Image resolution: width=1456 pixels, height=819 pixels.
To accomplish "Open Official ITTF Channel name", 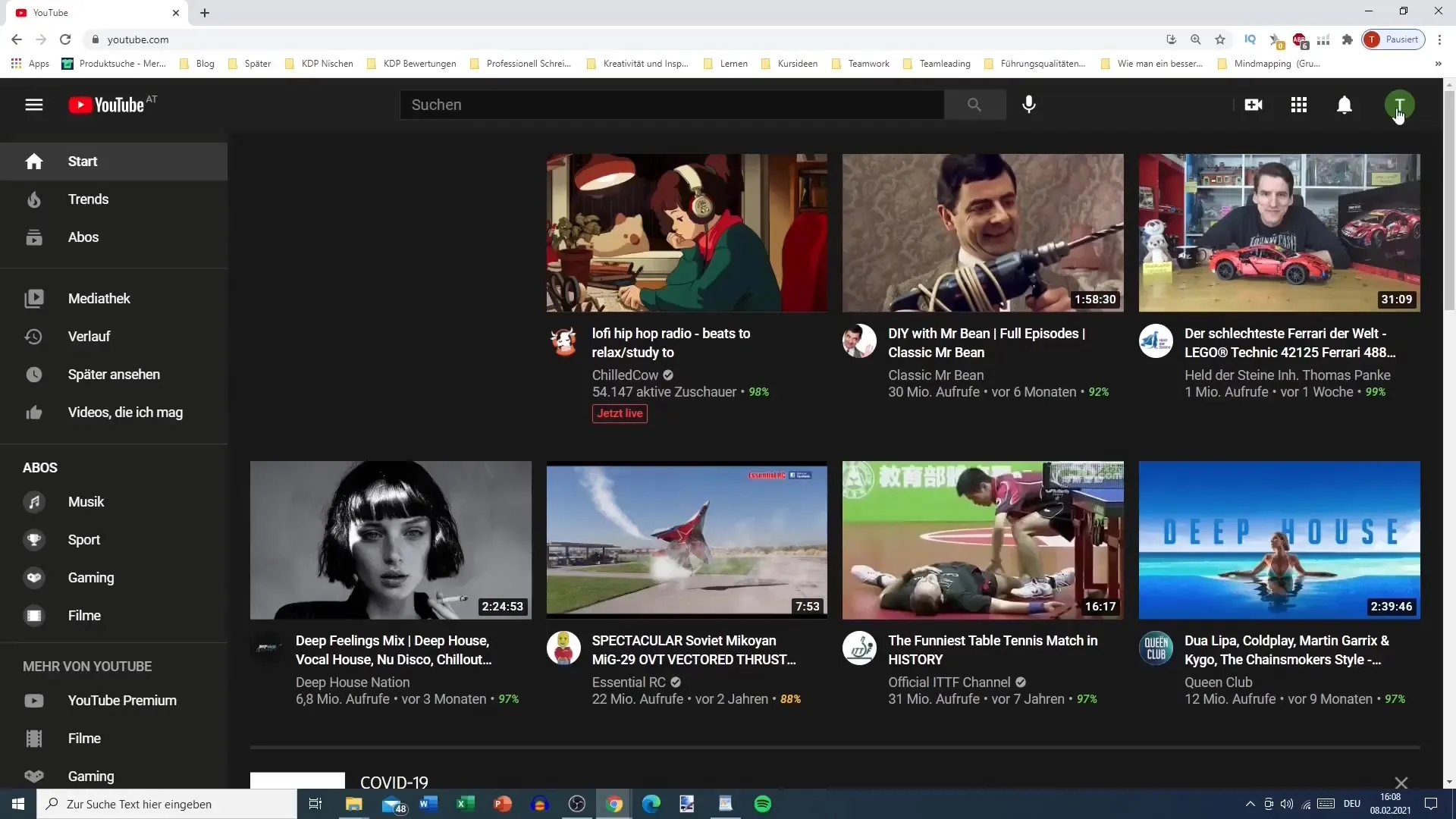I will pyautogui.click(x=949, y=682).
